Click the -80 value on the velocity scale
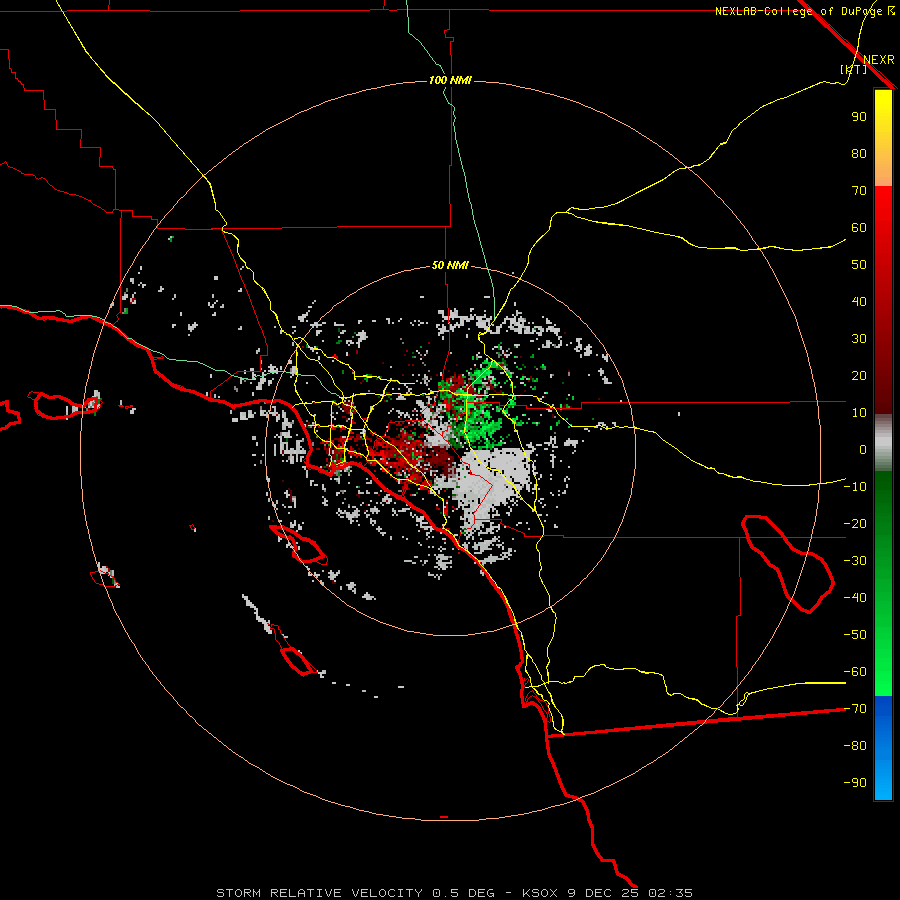900x900 pixels. tap(856, 746)
